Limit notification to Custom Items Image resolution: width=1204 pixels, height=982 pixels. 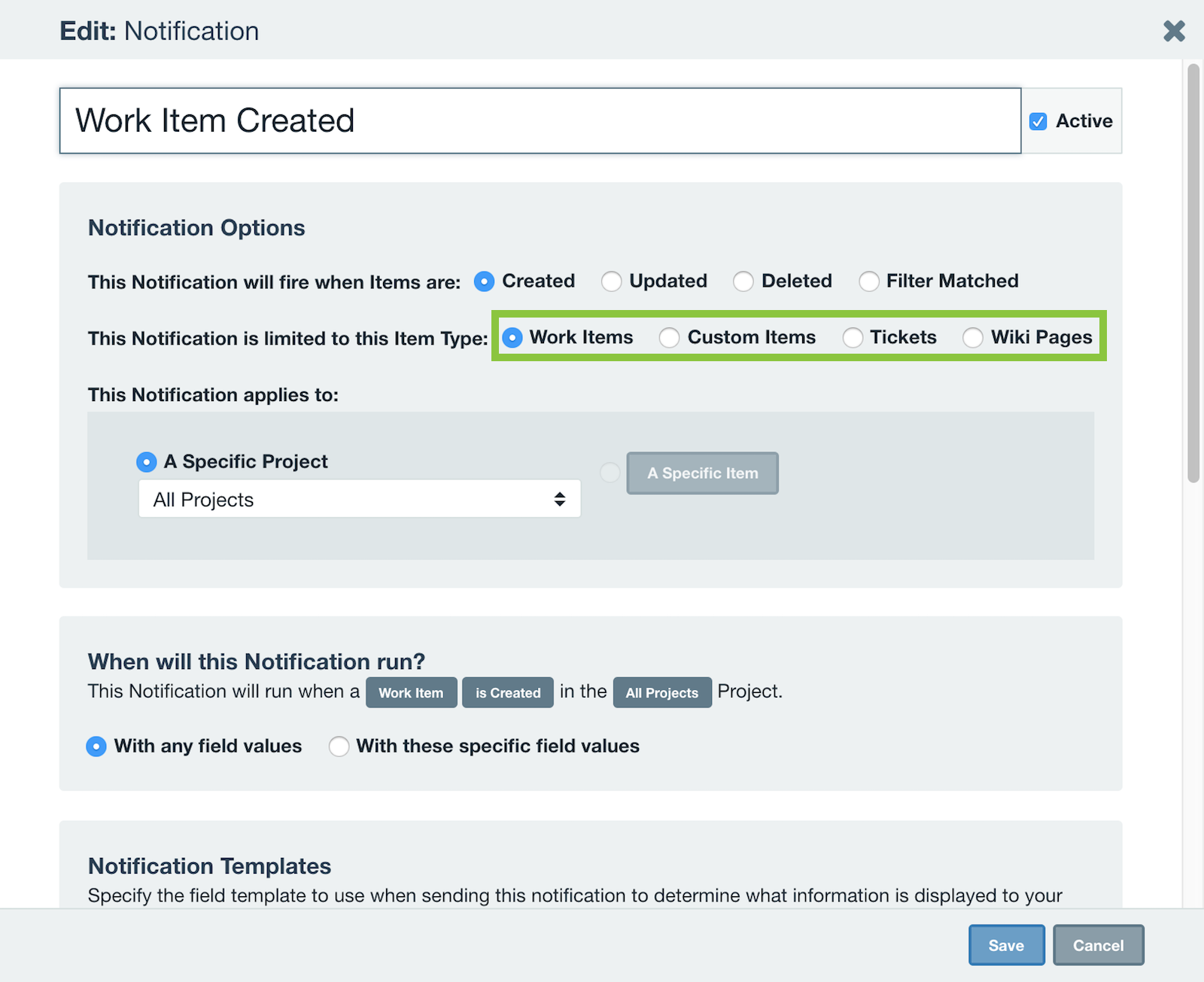point(669,338)
